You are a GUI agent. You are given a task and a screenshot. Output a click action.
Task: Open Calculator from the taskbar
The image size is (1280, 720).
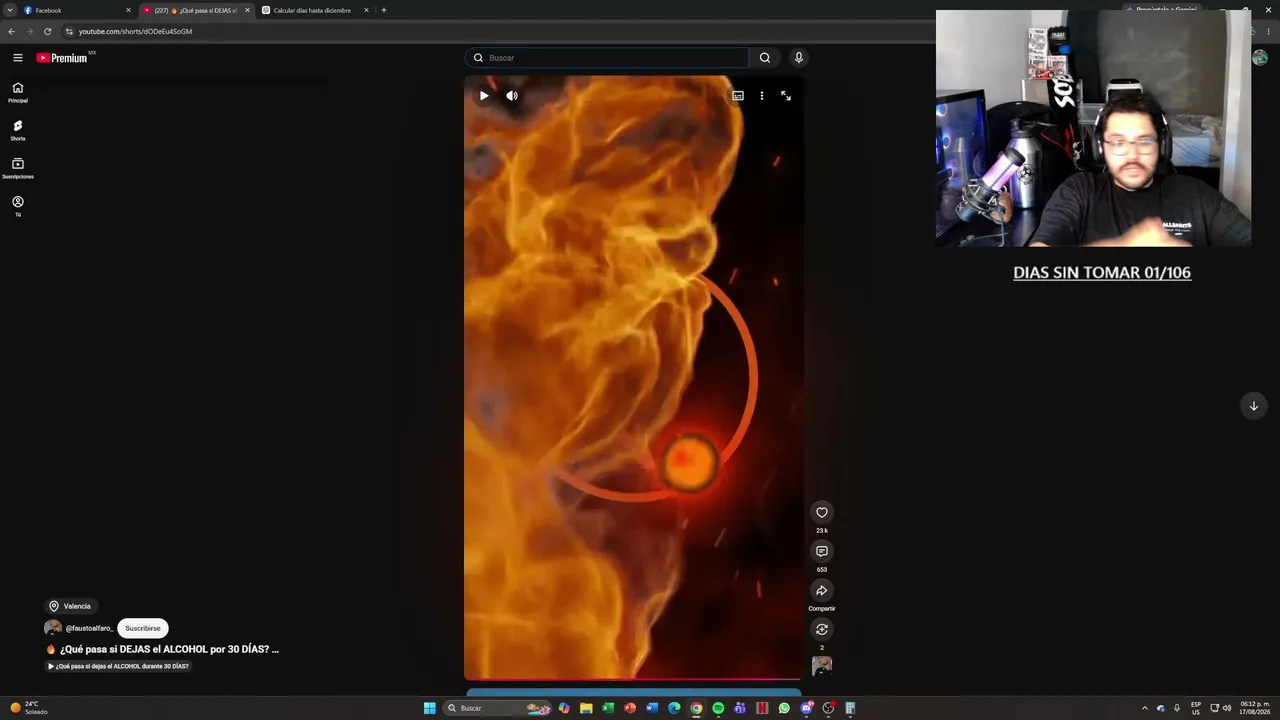[850, 708]
